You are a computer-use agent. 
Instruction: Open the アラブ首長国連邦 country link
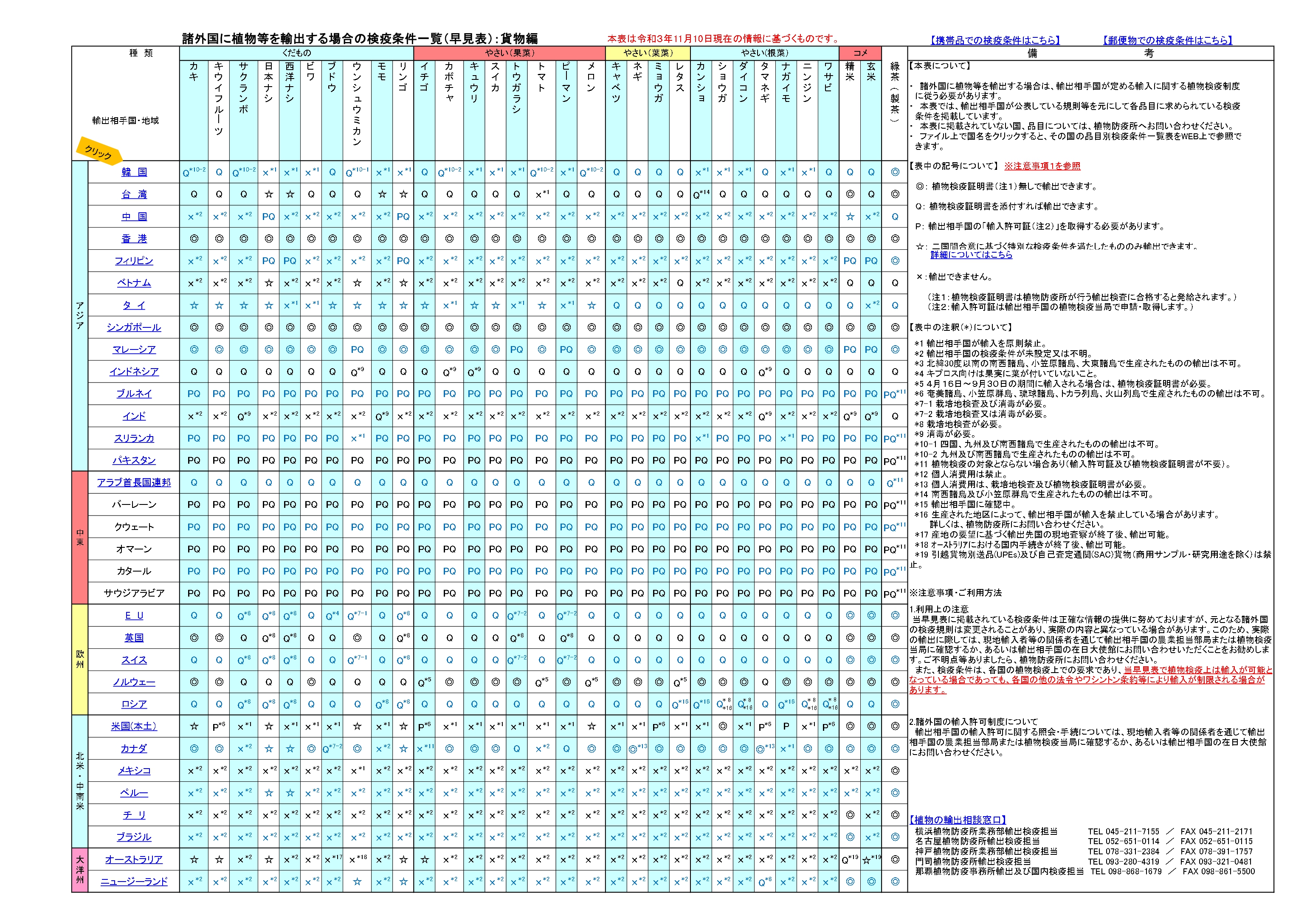134,482
